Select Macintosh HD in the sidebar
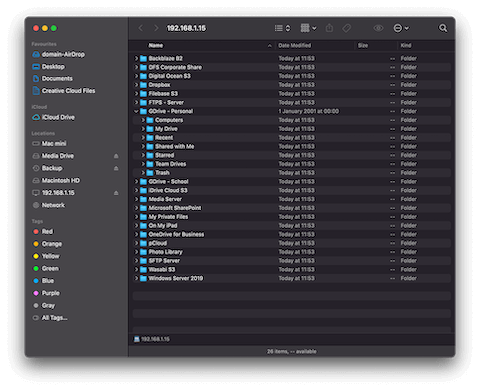The height and width of the screenshot is (390, 480). pyautogui.click(x=56, y=181)
